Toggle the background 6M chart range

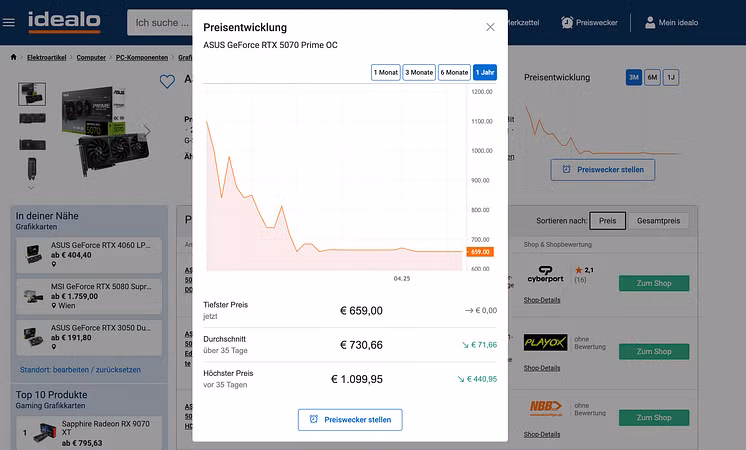pyautogui.click(x=652, y=78)
